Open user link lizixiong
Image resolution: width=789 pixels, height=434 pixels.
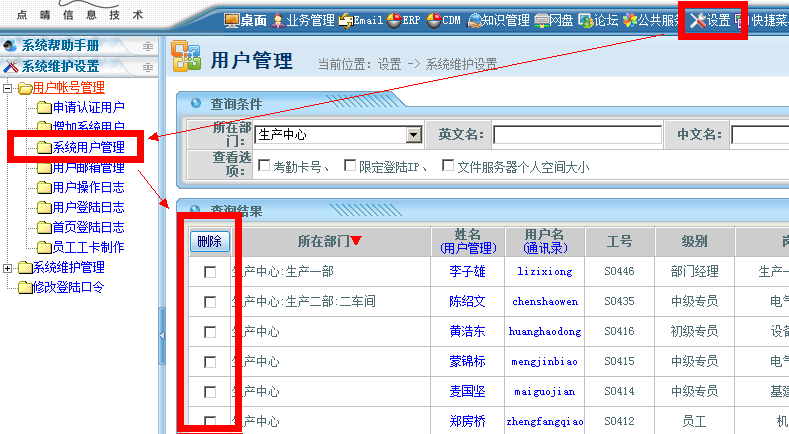coord(544,272)
